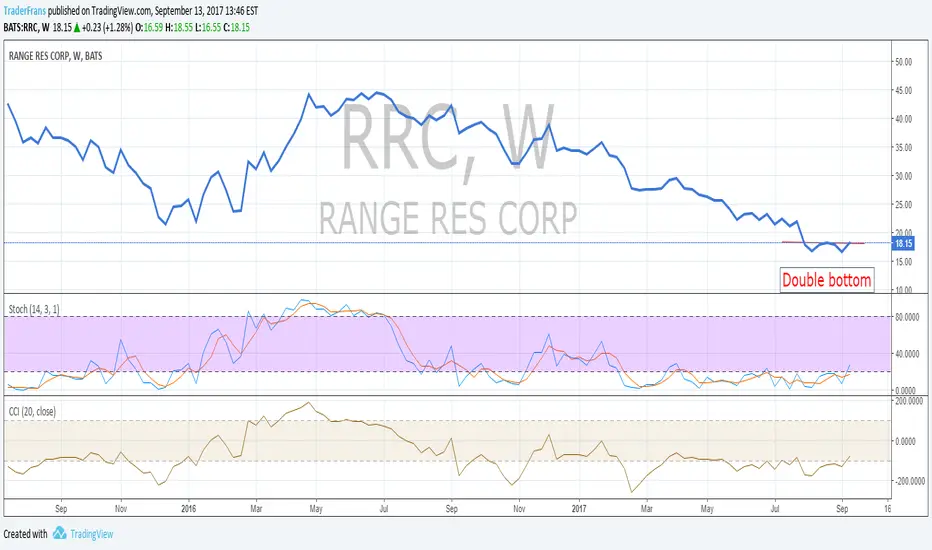Click the 18.15 current price tag

(903, 243)
